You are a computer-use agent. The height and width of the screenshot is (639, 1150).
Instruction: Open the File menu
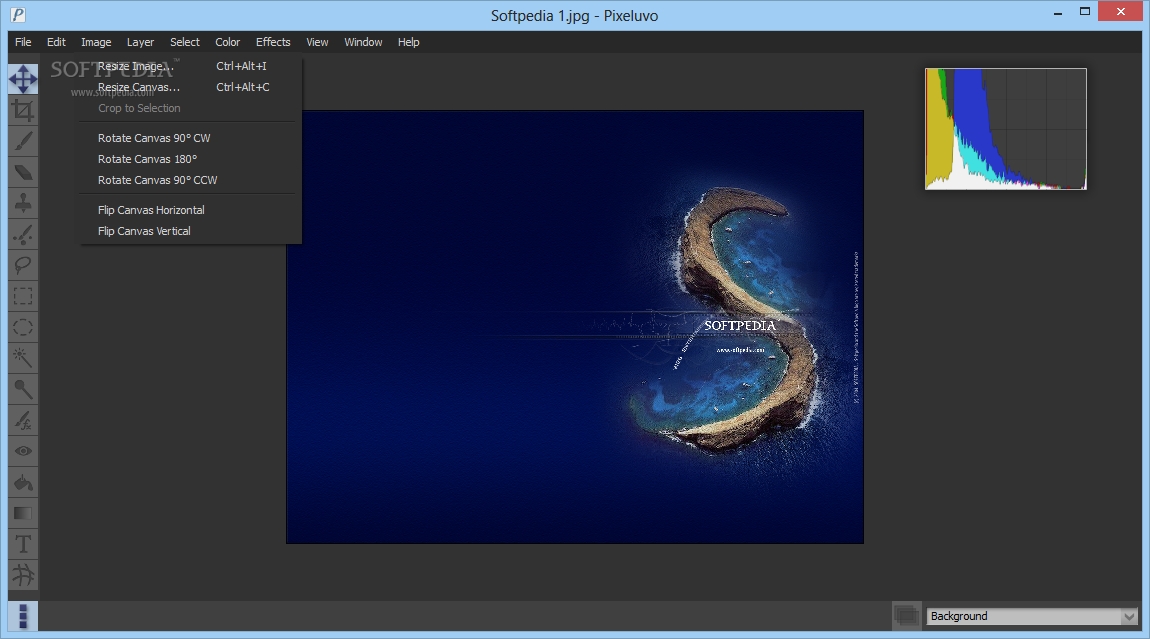pos(23,42)
